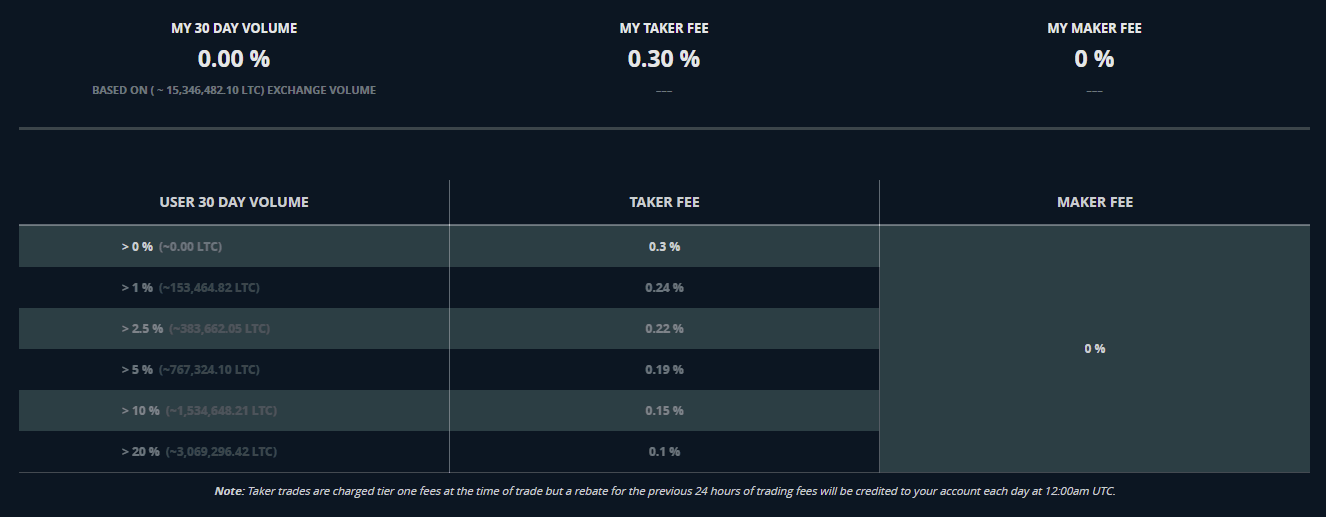Select the > 2.5 % volume tier row
Screen dimensions: 1326x517
tap(449, 329)
